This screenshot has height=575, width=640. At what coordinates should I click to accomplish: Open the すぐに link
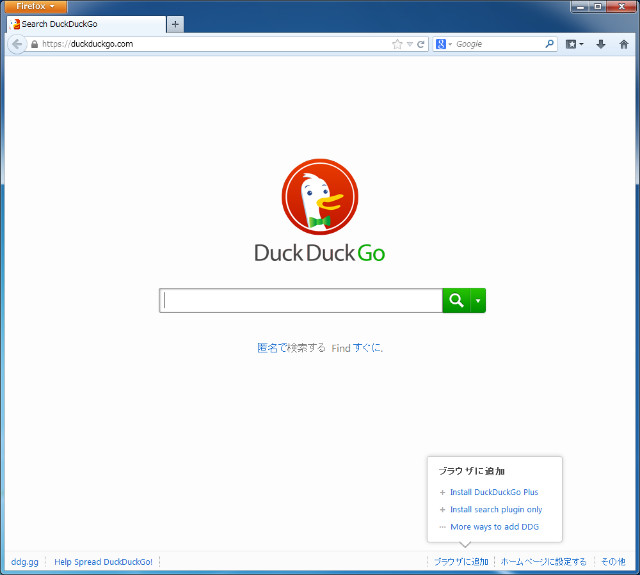point(368,348)
